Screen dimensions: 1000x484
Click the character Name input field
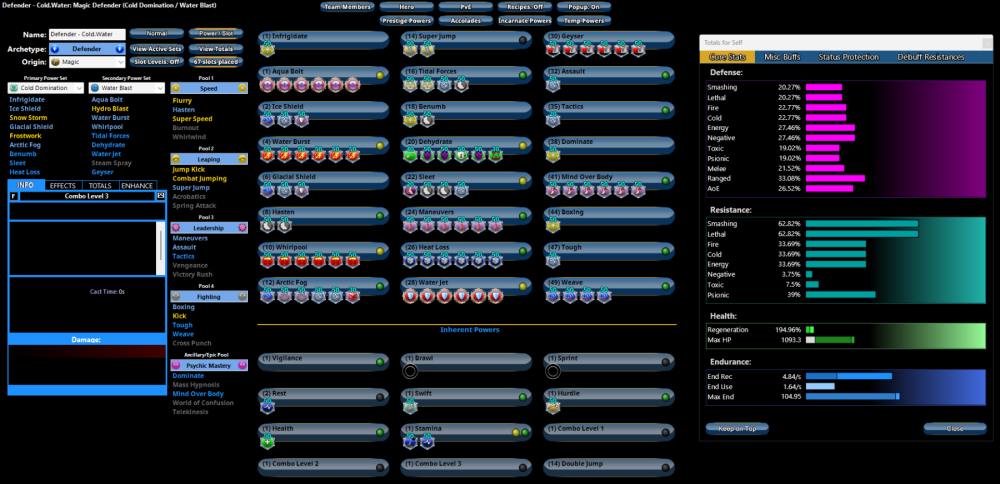[86, 34]
